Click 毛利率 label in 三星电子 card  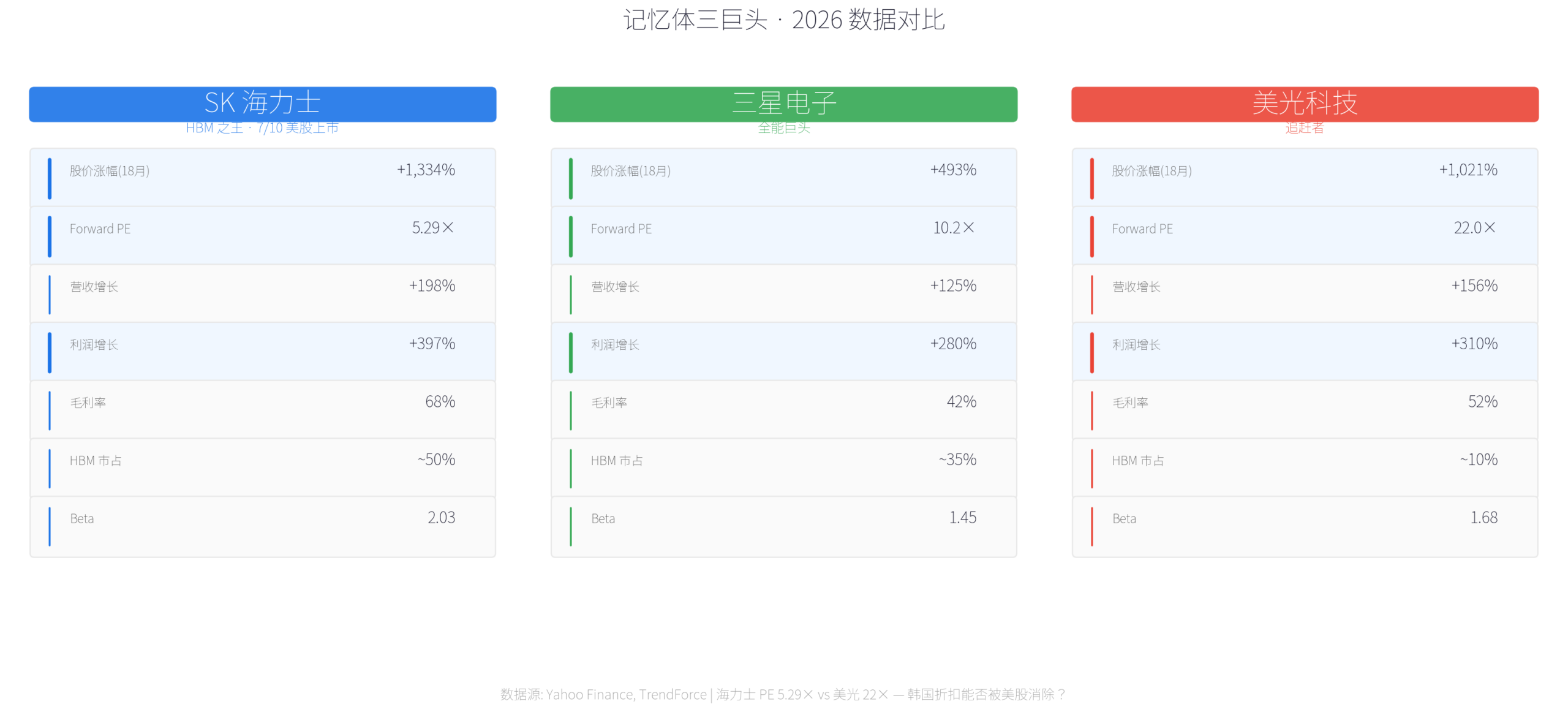[609, 403]
